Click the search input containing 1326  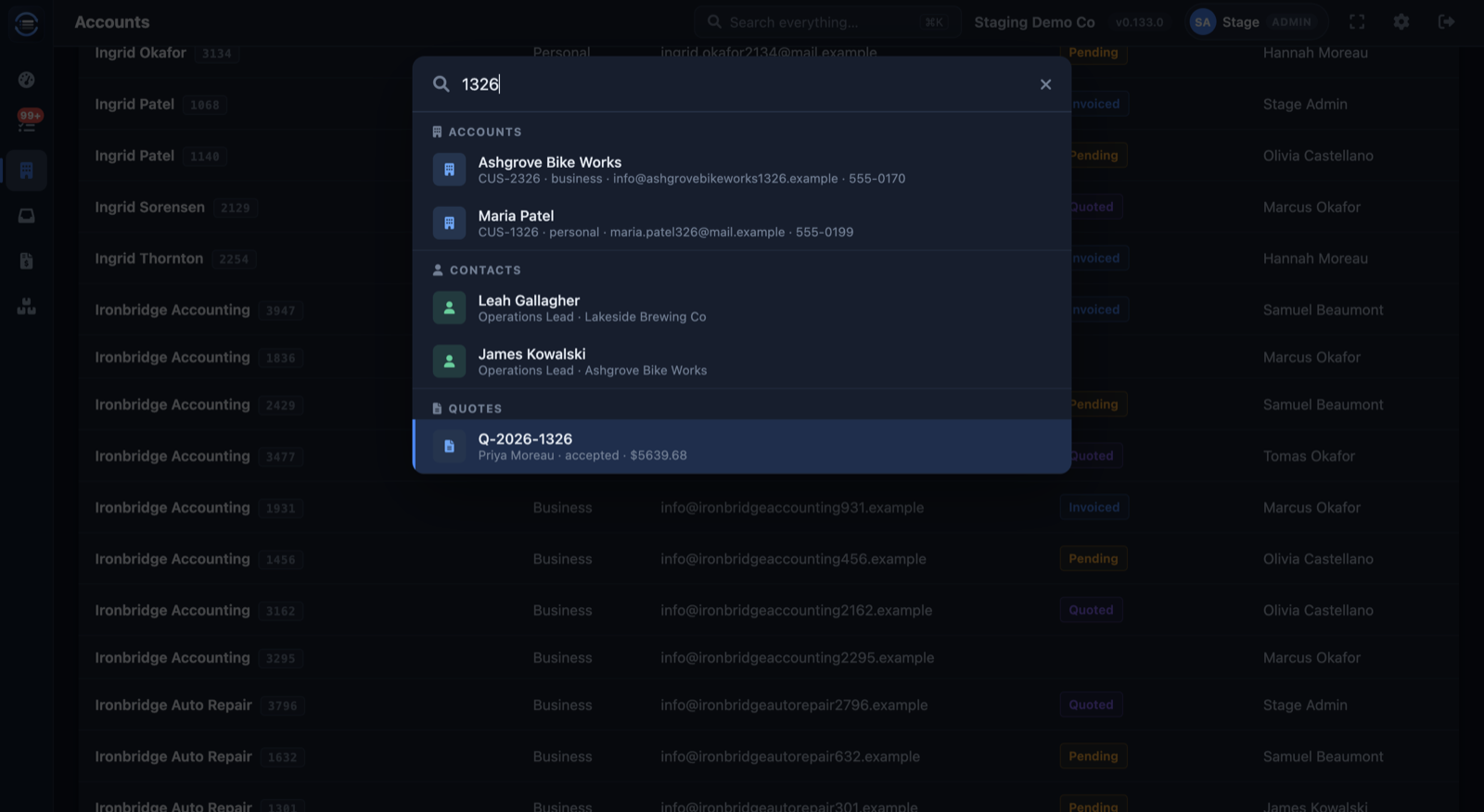coord(742,84)
